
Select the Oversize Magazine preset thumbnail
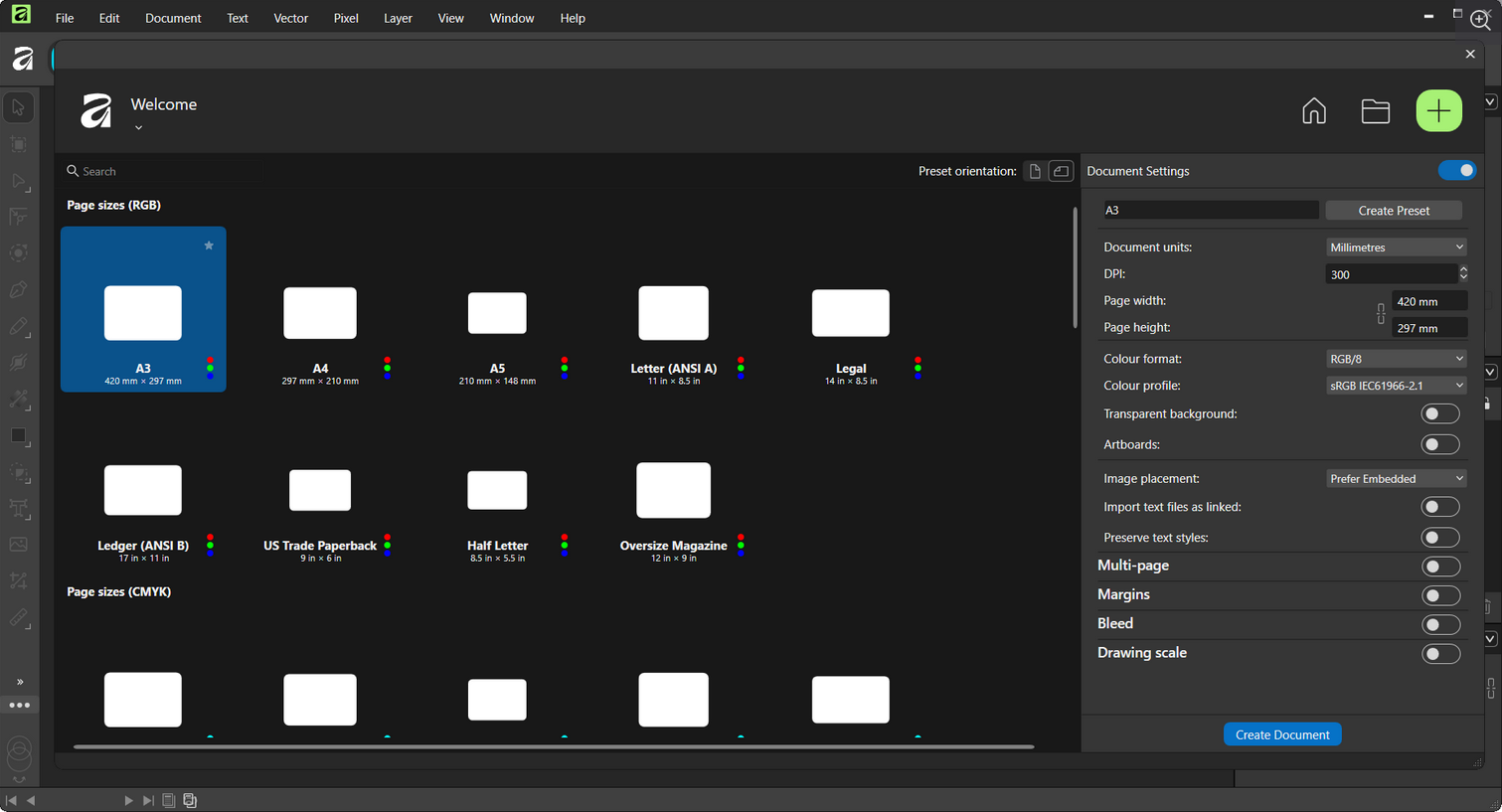pyautogui.click(x=673, y=491)
